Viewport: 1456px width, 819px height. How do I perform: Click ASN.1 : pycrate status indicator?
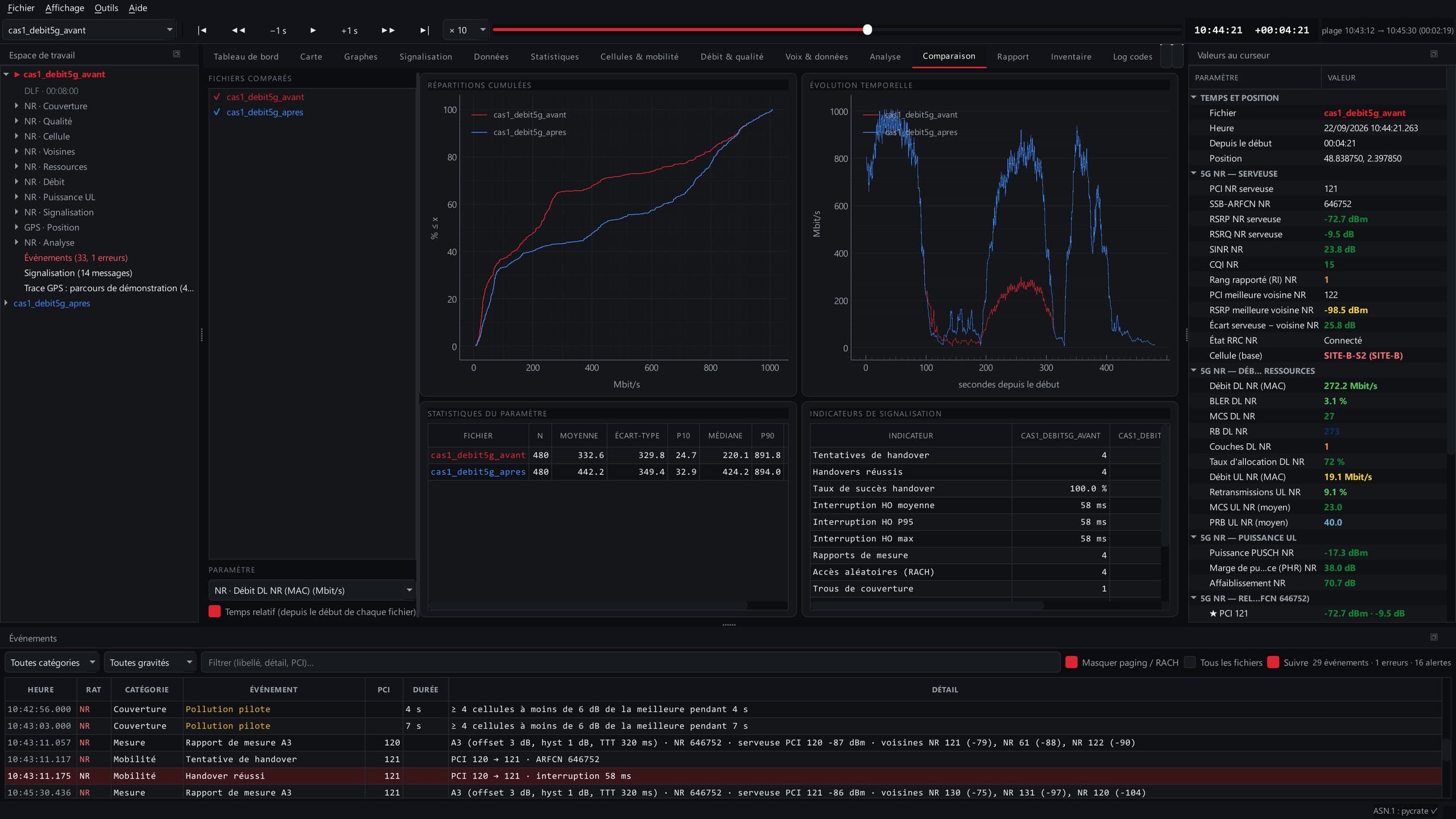[x=1405, y=810]
